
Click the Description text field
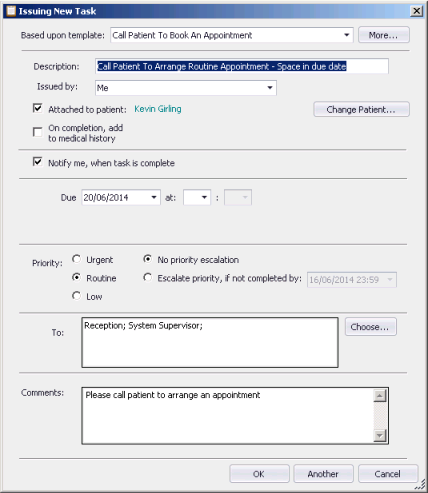(x=242, y=66)
